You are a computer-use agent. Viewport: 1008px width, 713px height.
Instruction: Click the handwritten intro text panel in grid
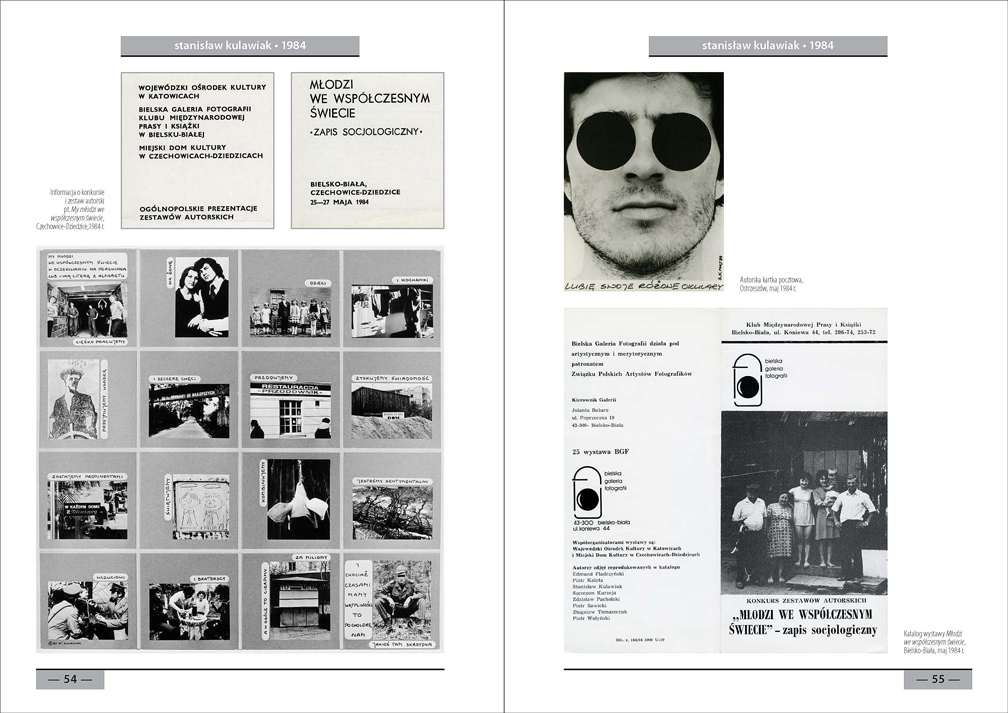pyautogui.click(x=87, y=266)
